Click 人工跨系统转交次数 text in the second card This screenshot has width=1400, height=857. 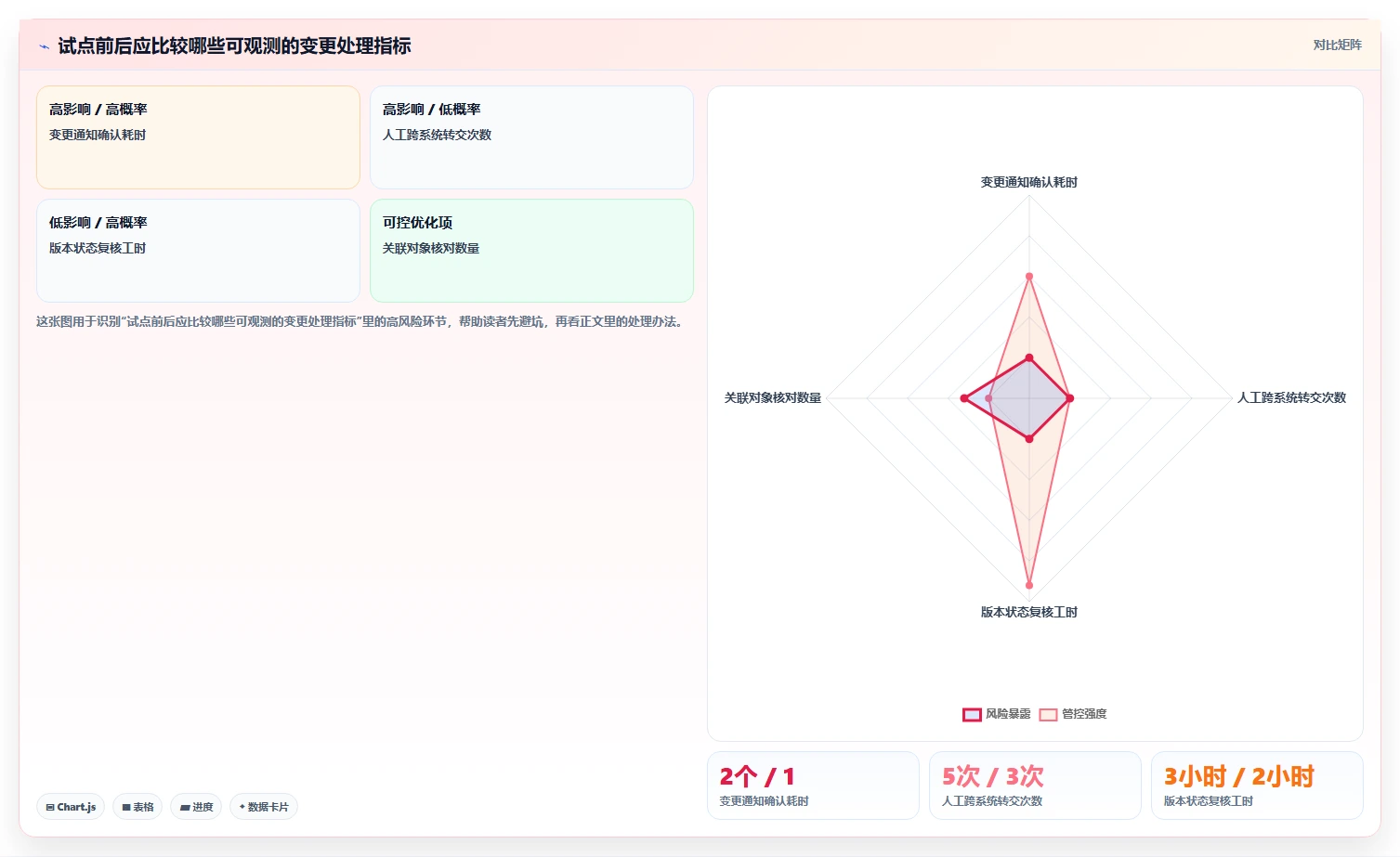(x=437, y=135)
